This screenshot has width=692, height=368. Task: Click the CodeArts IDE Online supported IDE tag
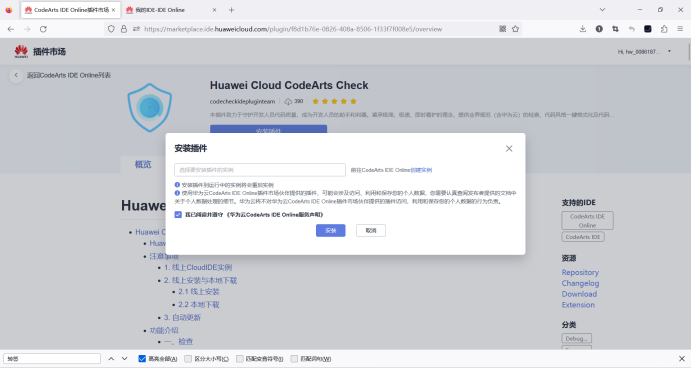[x=587, y=221]
